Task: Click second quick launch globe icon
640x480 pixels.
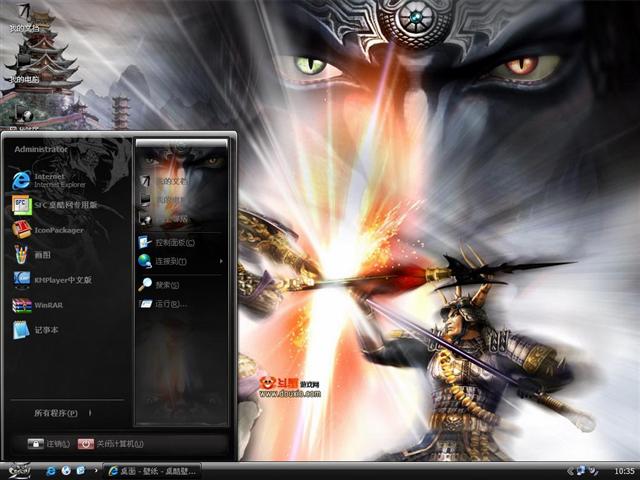Action: point(66,471)
